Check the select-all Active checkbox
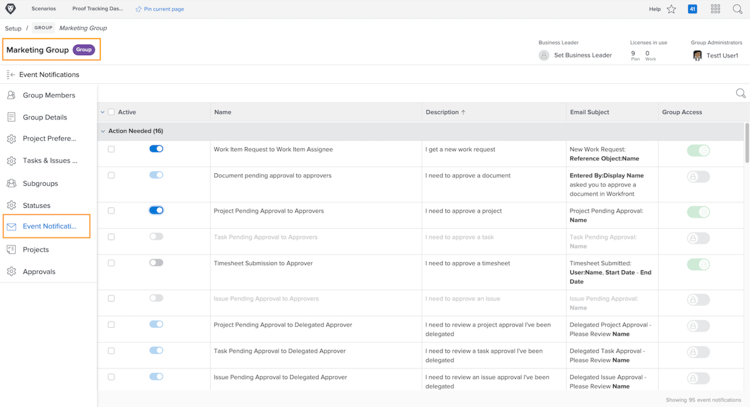The height and width of the screenshot is (407, 750). pyautogui.click(x=111, y=112)
